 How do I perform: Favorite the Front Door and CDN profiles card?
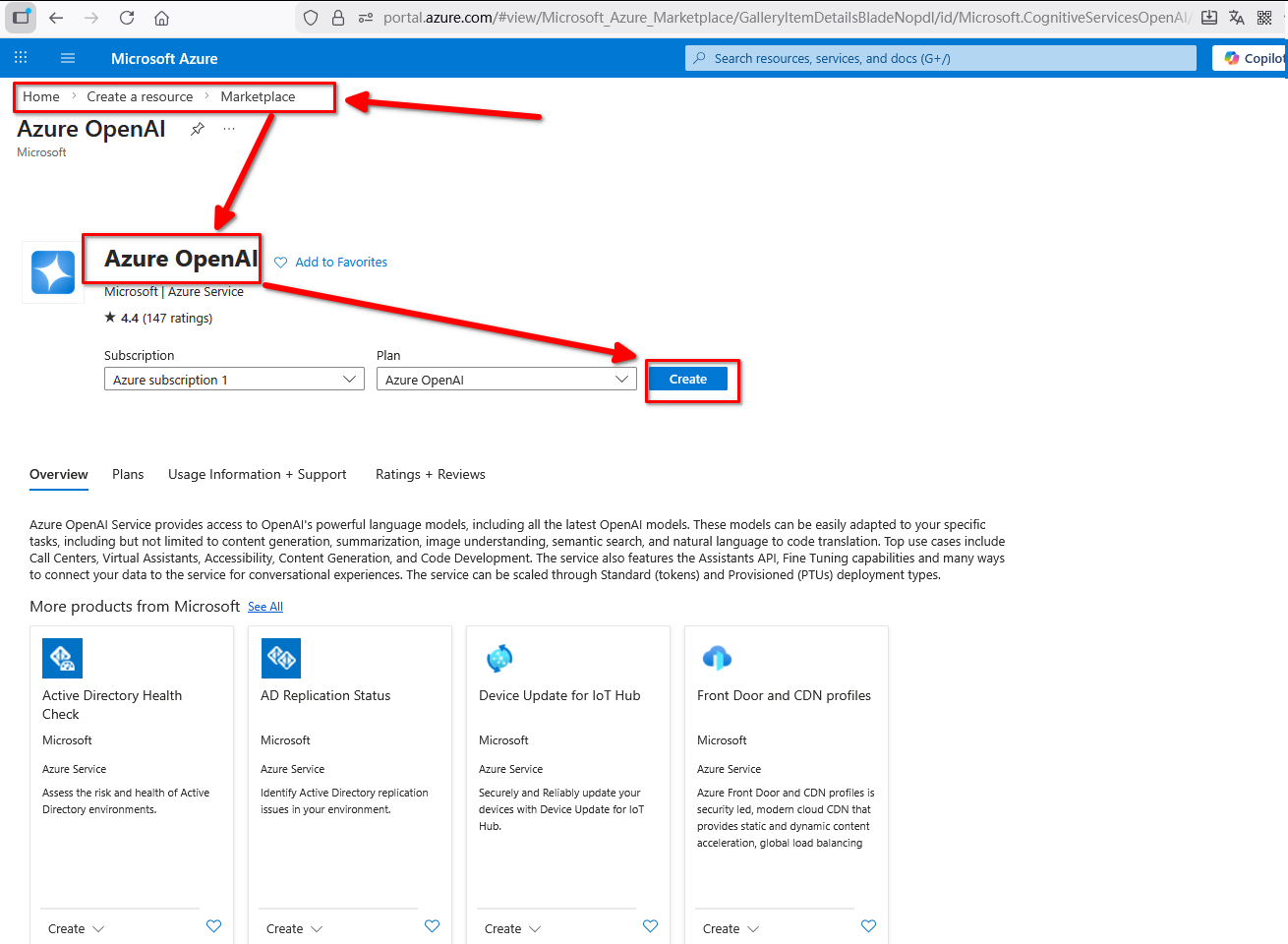pyautogui.click(x=868, y=926)
